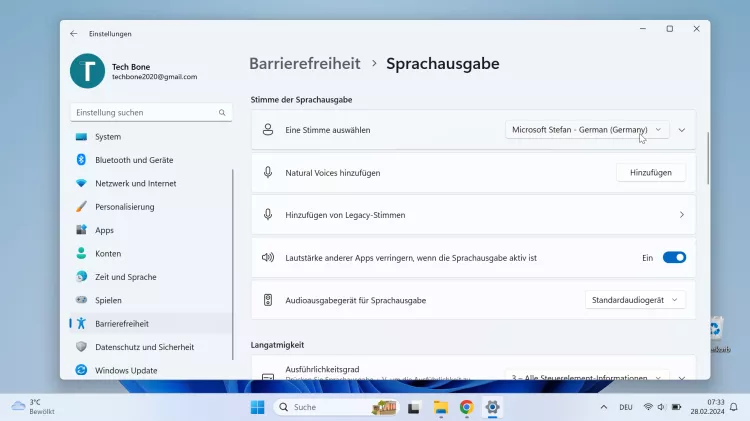Open the Windows Start menu
Screen dimensions: 750x421
257,407
